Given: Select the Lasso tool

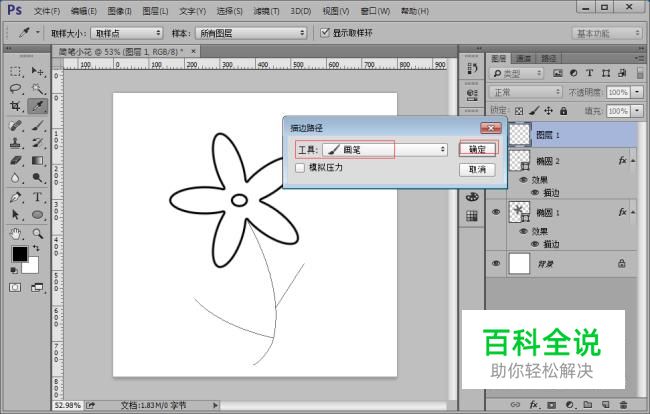Looking at the screenshot, I should tap(16, 89).
